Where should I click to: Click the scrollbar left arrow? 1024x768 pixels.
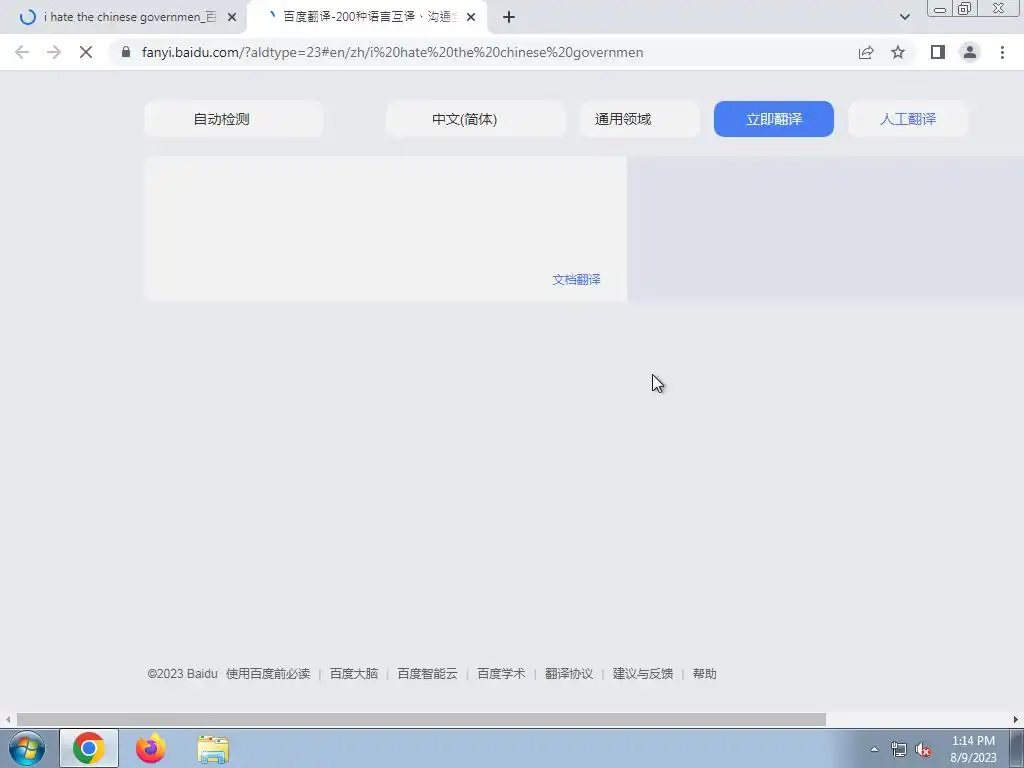[7, 719]
